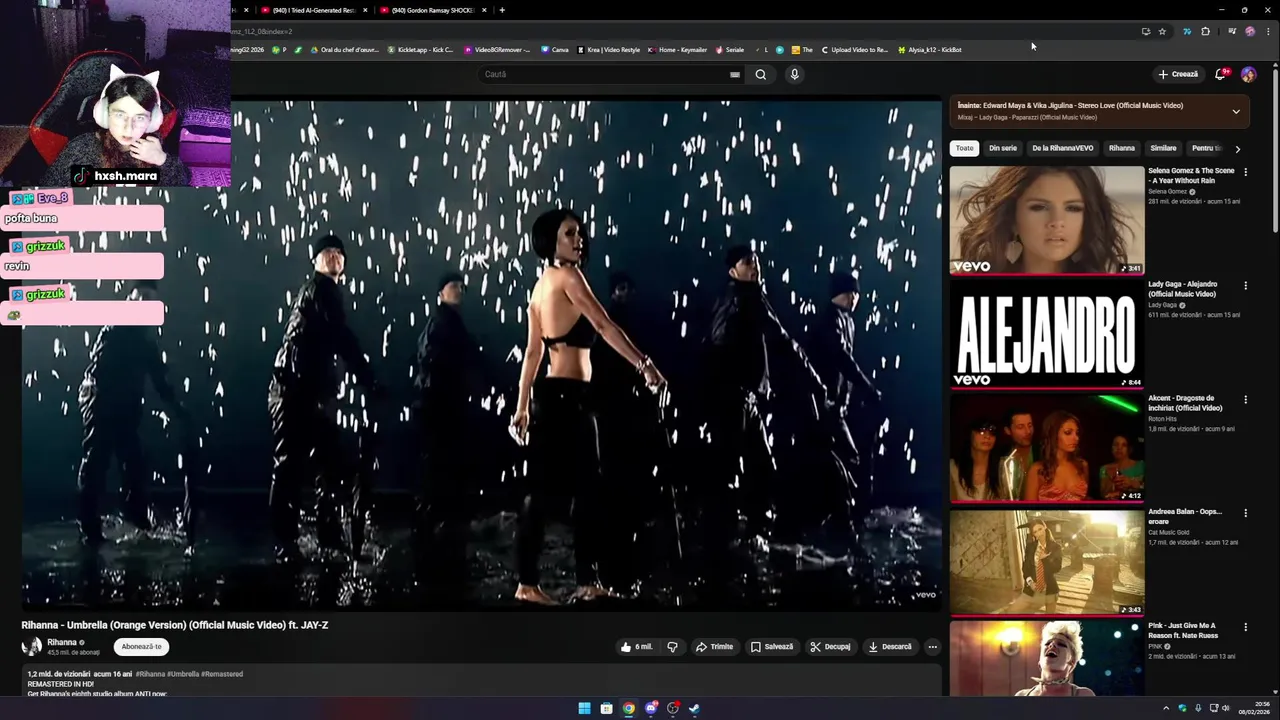Image resolution: width=1280 pixels, height=720 pixels.
Task: Switch to the AI-Generated browser tab
Action: (314, 10)
